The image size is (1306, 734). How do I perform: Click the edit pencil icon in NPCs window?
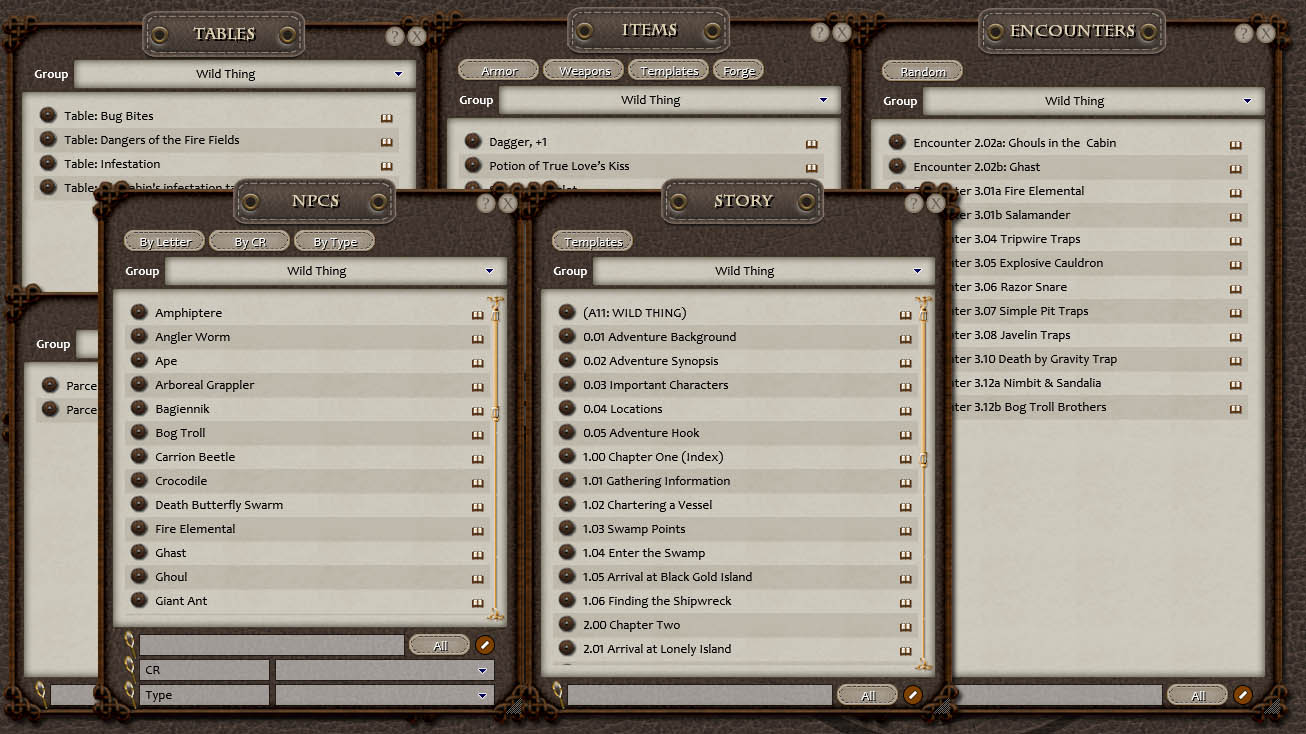tap(485, 646)
